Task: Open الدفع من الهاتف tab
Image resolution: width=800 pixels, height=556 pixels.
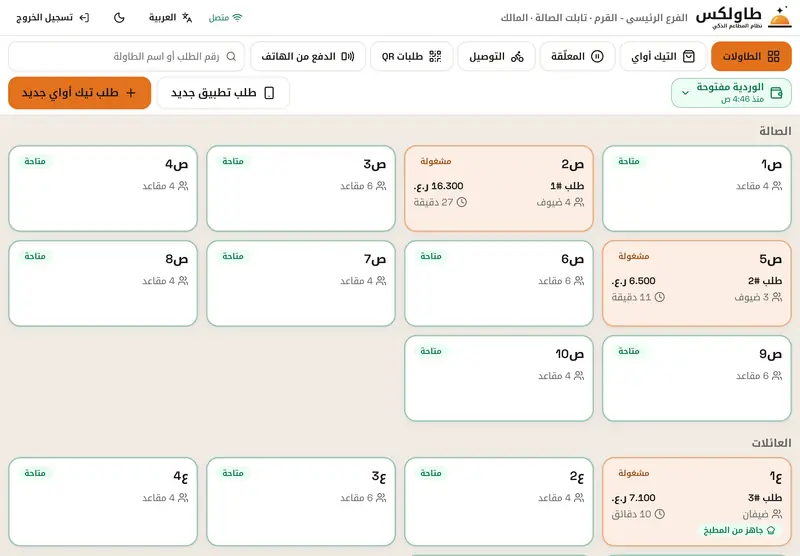Action: click(308, 56)
